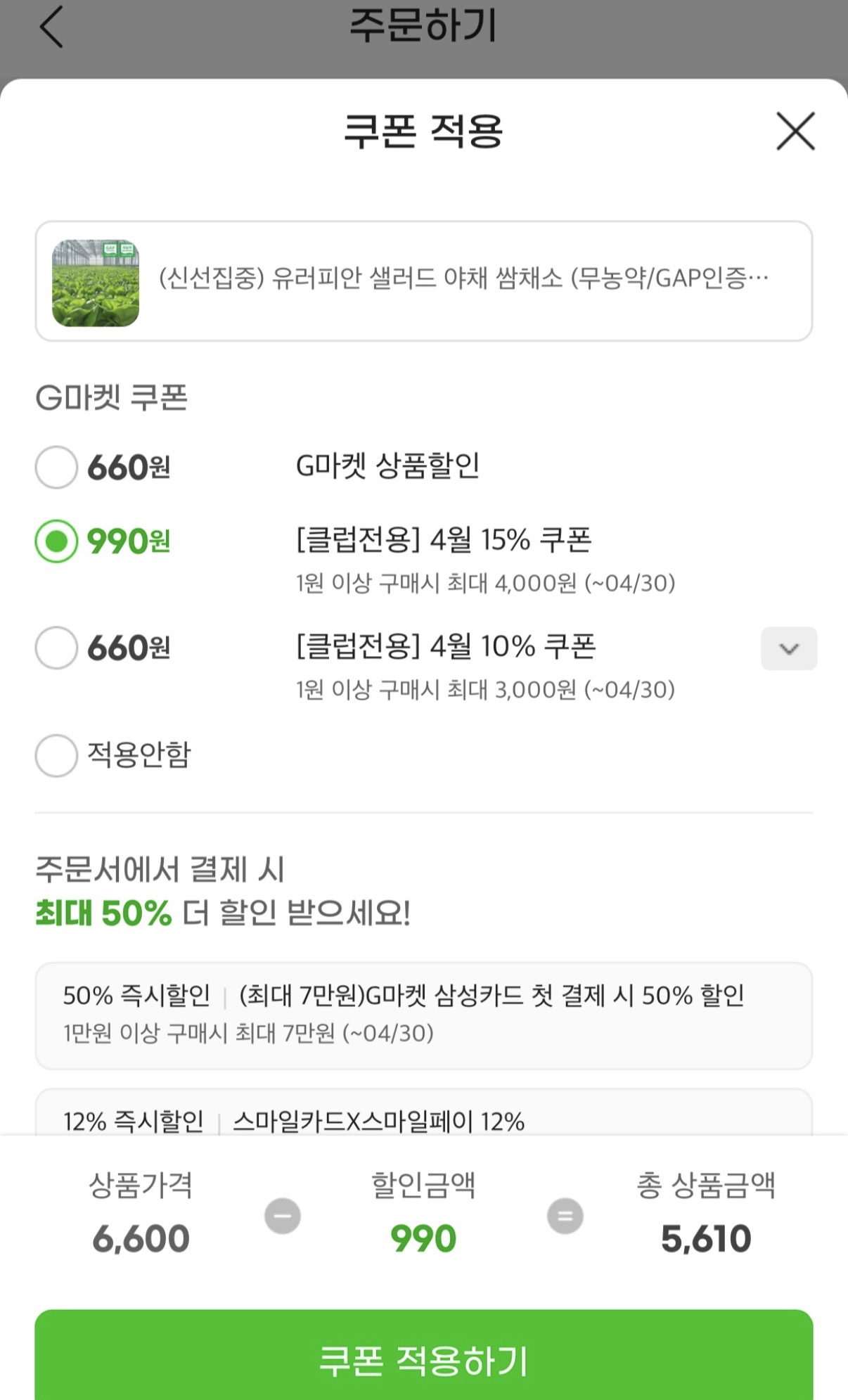Image resolution: width=848 pixels, height=1400 pixels.
Task: Tap the salad product thumbnail image
Action: [96, 283]
